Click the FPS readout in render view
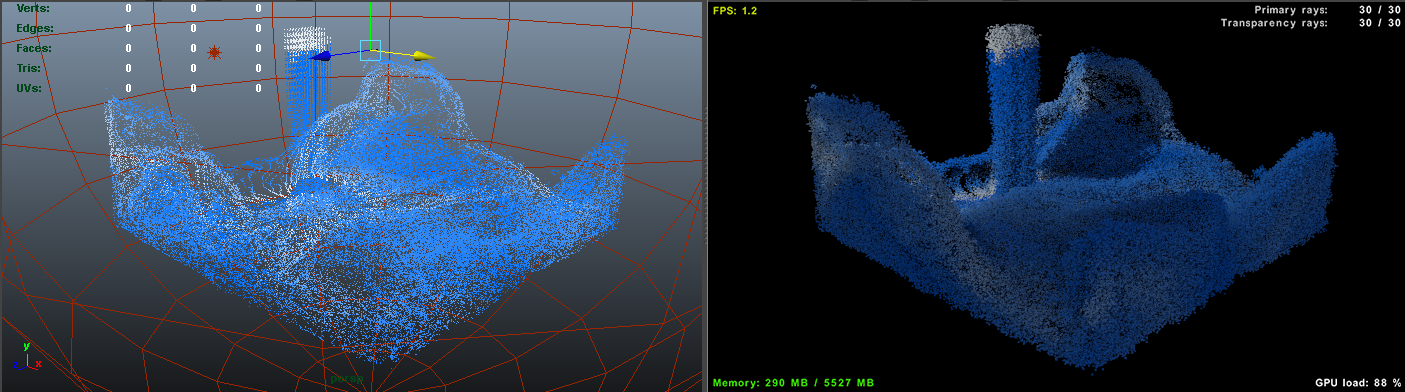 pyautogui.click(x=735, y=10)
